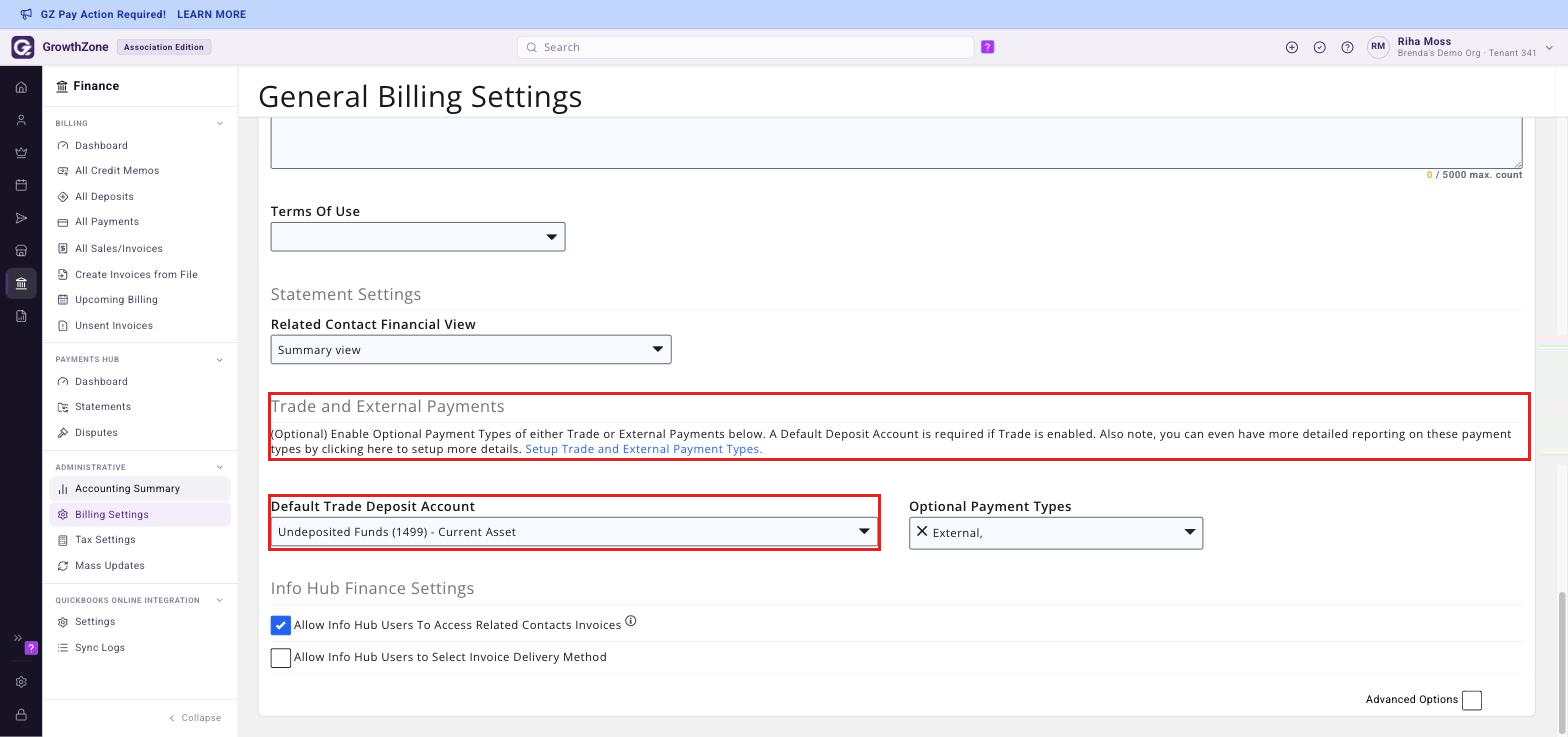Image resolution: width=1568 pixels, height=737 pixels.
Task: Open the help question-mark circle icon
Action: pos(1347,47)
